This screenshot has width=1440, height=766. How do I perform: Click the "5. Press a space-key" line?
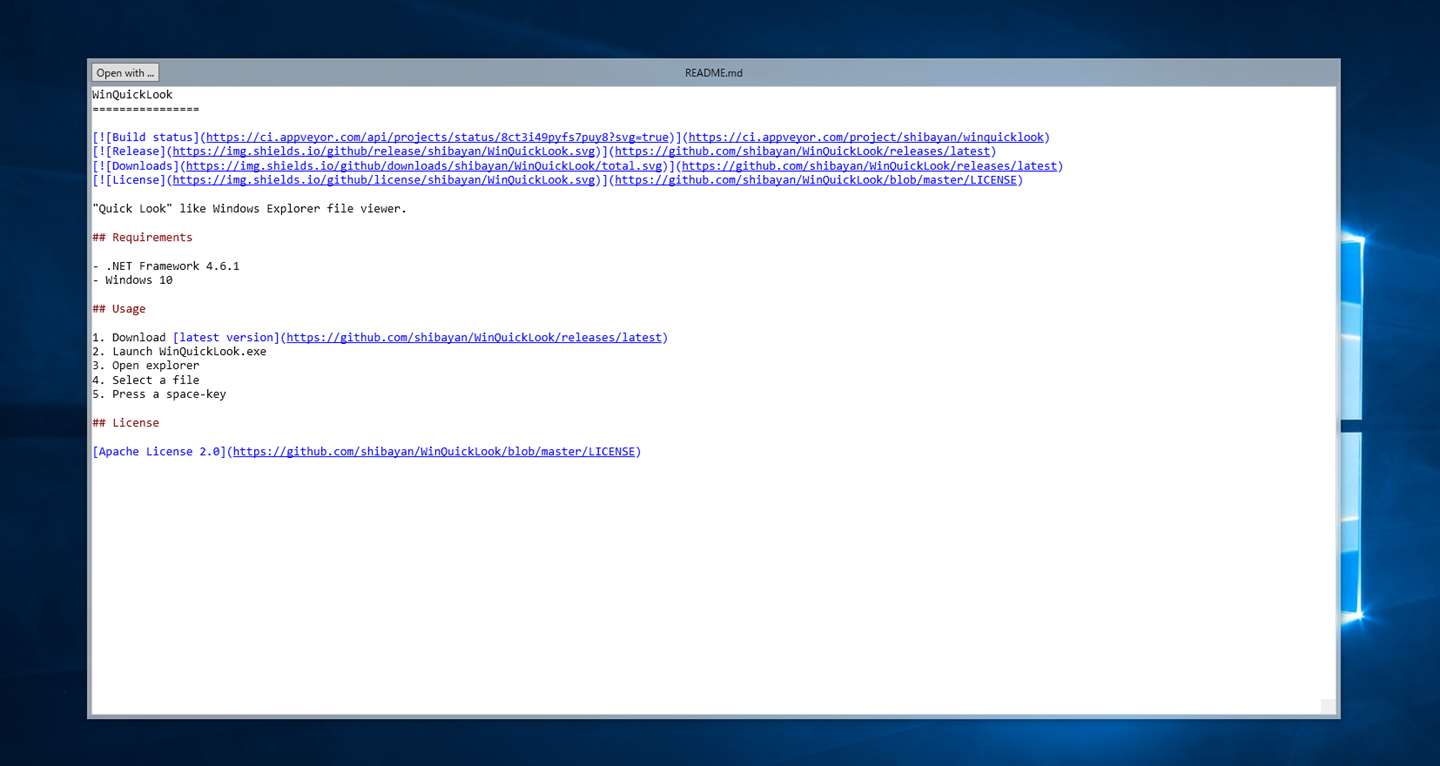159,394
